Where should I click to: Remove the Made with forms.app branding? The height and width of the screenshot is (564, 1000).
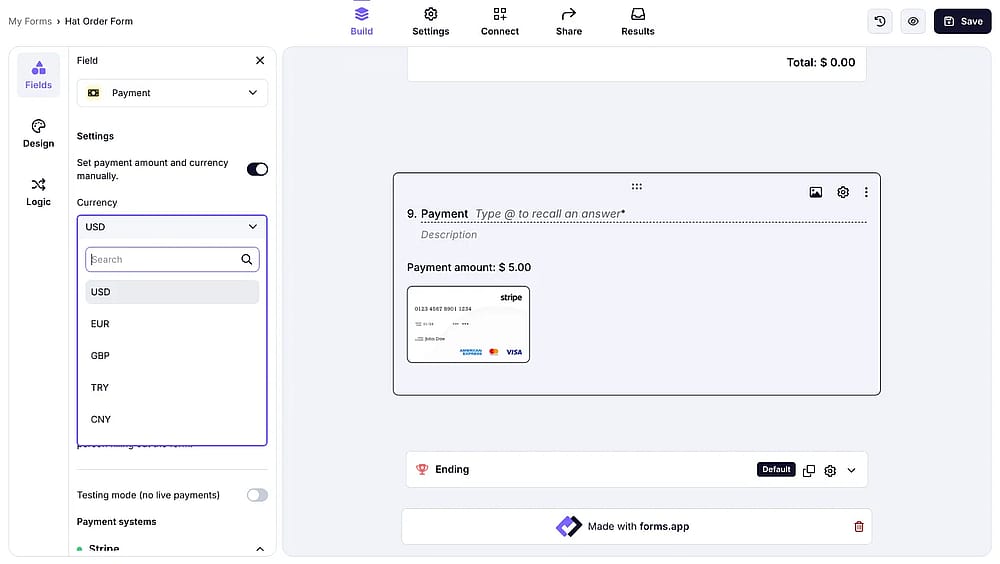(858, 526)
